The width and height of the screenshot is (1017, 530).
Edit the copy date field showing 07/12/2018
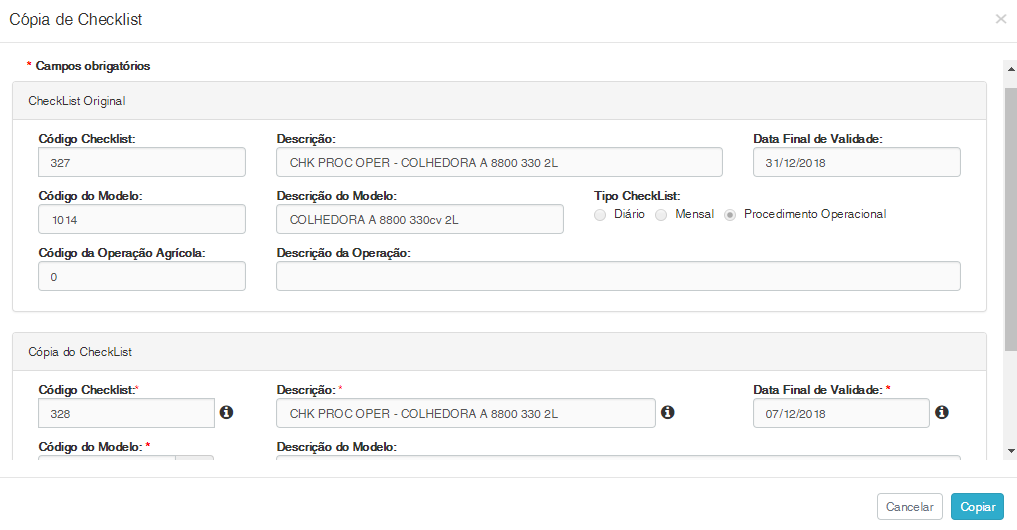click(x=840, y=413)
